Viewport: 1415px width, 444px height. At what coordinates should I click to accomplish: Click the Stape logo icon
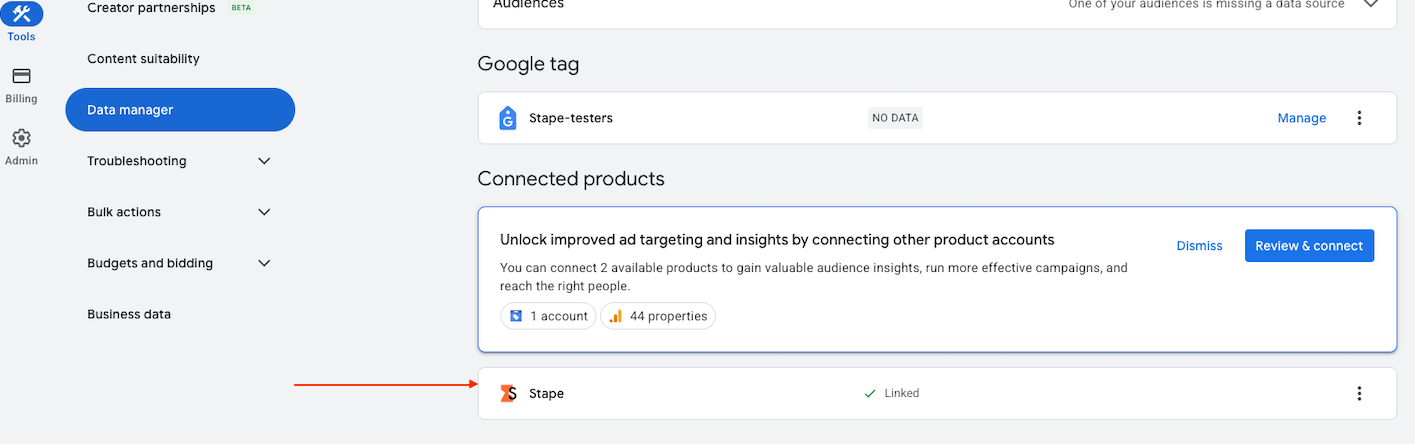coord(509,393)
